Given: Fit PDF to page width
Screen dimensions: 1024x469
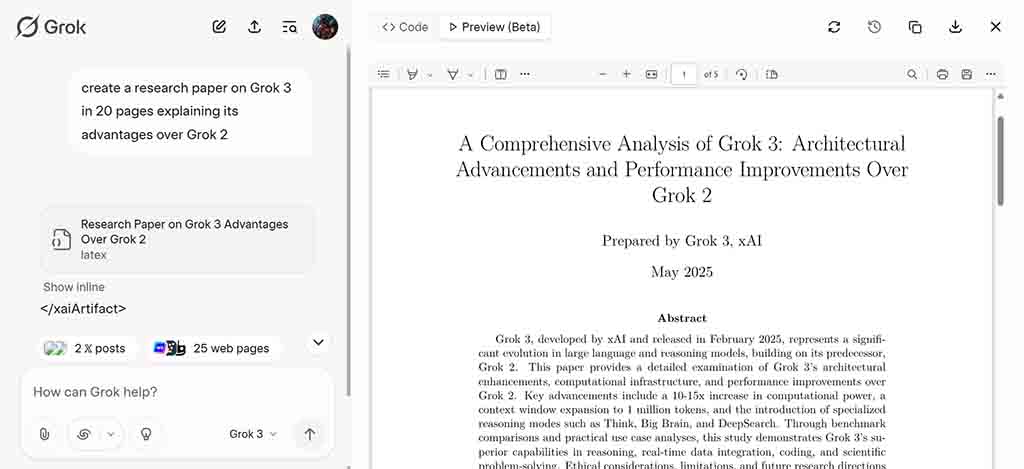Looking at the screenshot, I should click(x=651, y=74).
